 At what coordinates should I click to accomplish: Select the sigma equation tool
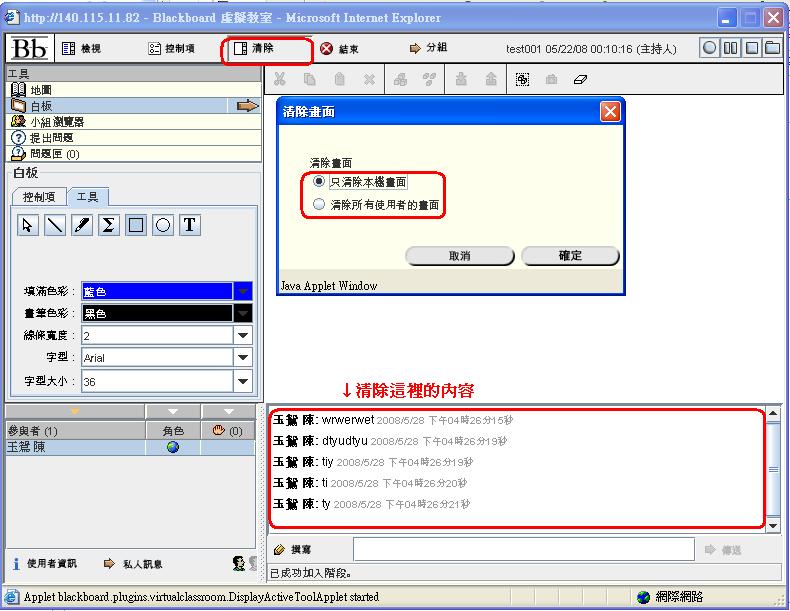109,225
